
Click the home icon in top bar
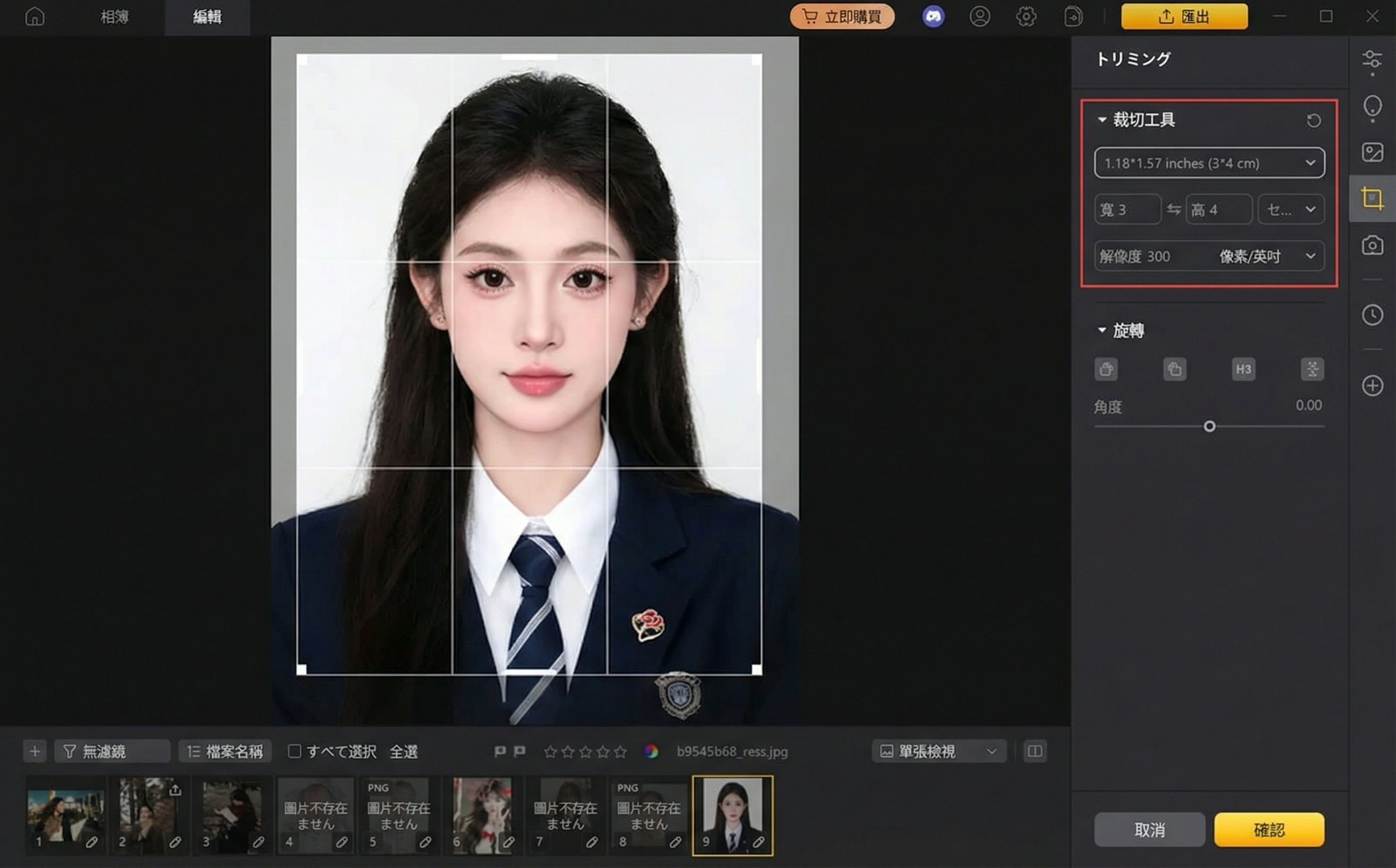[x=35, y=16]
